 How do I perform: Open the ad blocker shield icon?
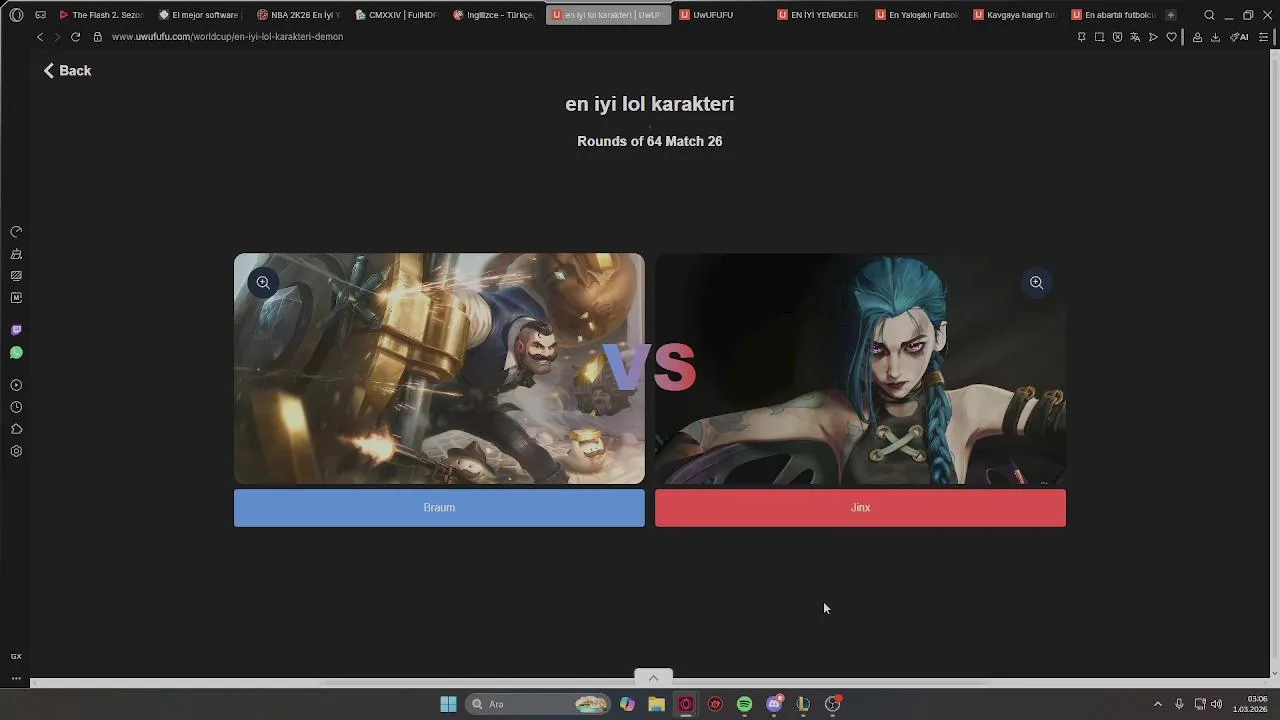pos(1117,37)
